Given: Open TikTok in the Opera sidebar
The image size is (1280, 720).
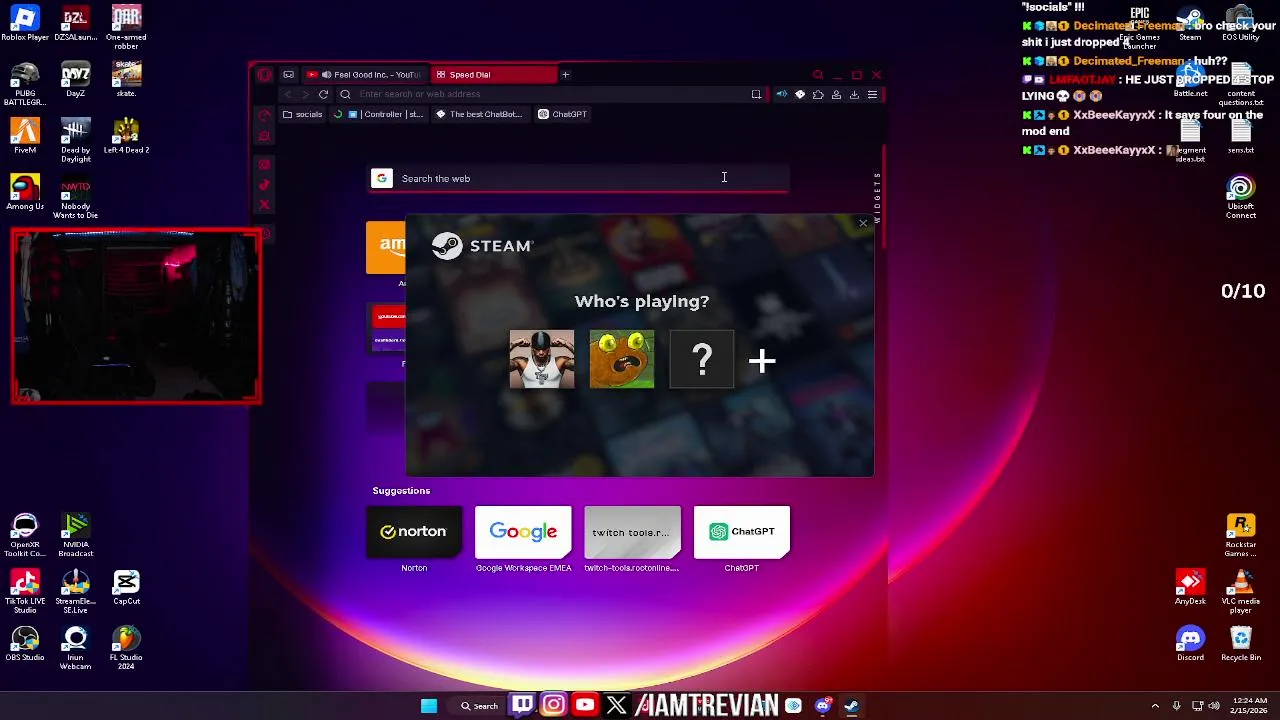Looking at the screenshot, I should point(264,185).
